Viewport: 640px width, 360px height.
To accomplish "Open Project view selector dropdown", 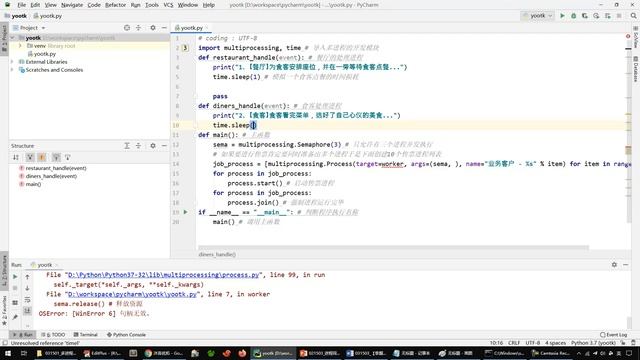I will (x=29, y=28).
